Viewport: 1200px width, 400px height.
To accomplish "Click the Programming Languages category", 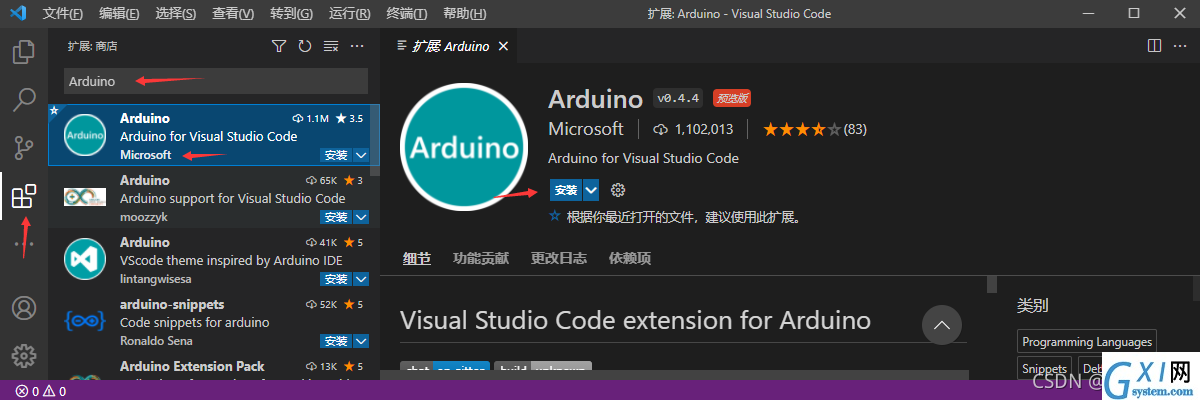I will point(1087,341).
